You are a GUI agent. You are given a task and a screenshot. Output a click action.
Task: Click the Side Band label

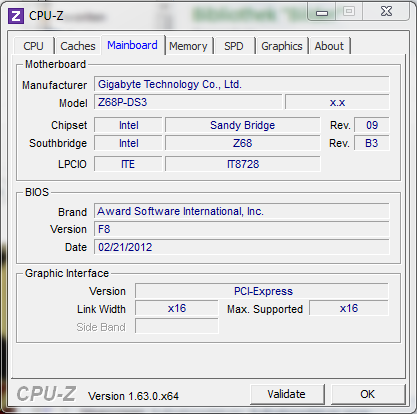101,327
